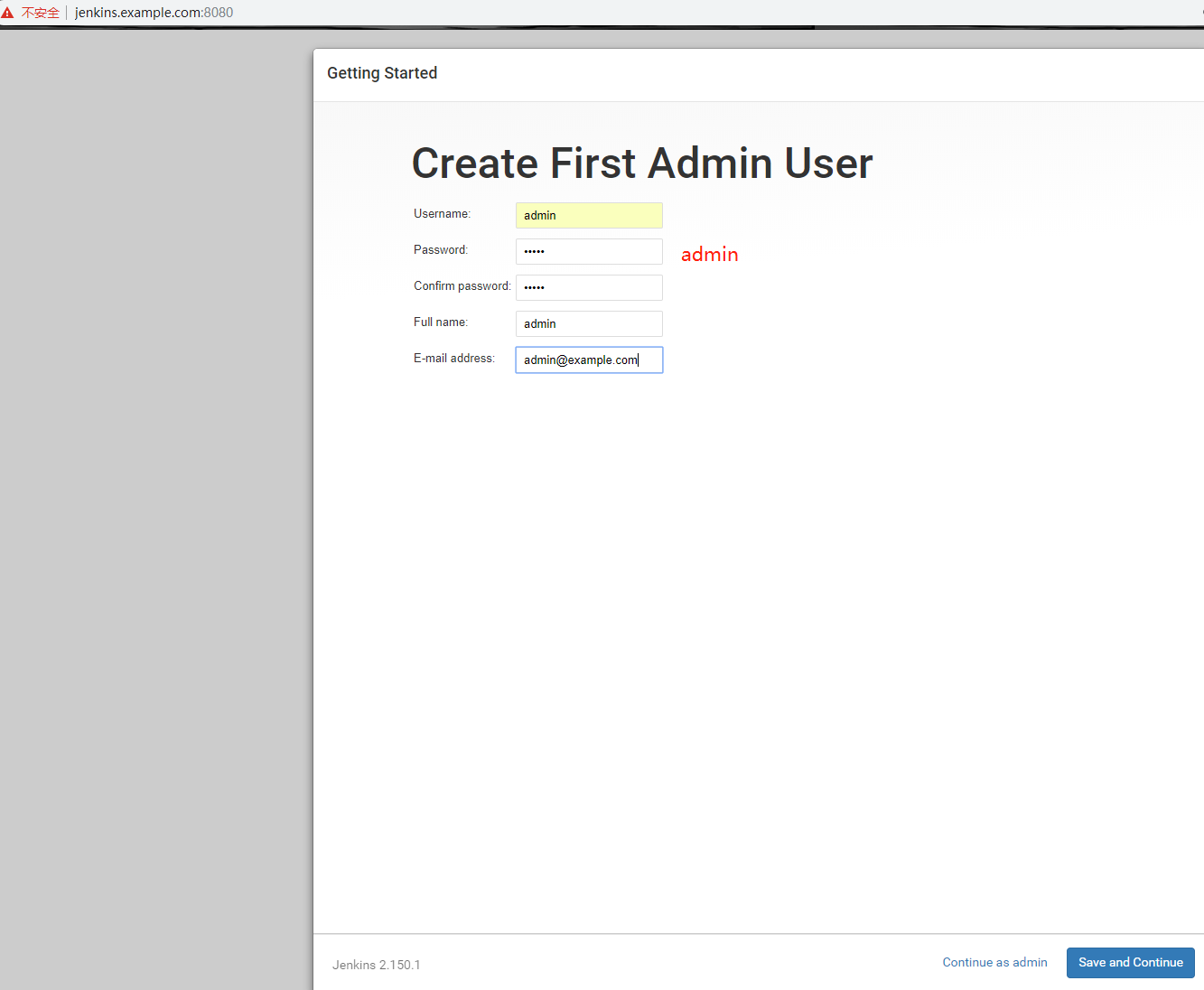Click the Getting Started title text
The width and height of the screenshot is (1204, 990).
(x=382, y=73)
